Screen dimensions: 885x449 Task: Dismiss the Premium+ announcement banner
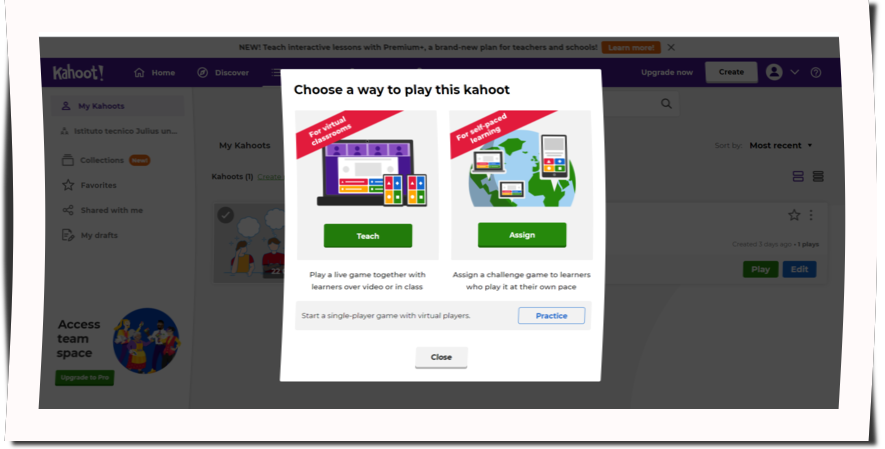click(x=671, y=47)
